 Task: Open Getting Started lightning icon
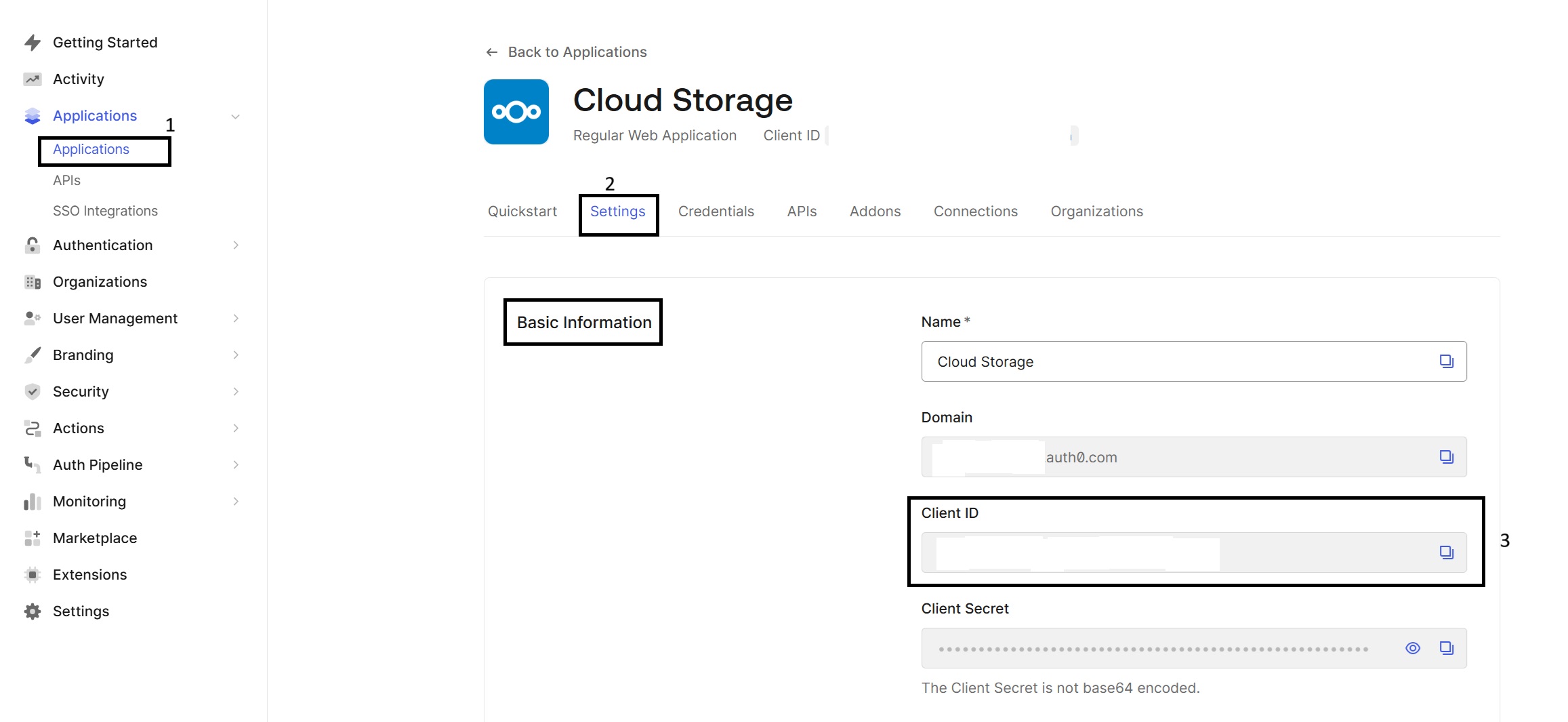pos(33,43)
